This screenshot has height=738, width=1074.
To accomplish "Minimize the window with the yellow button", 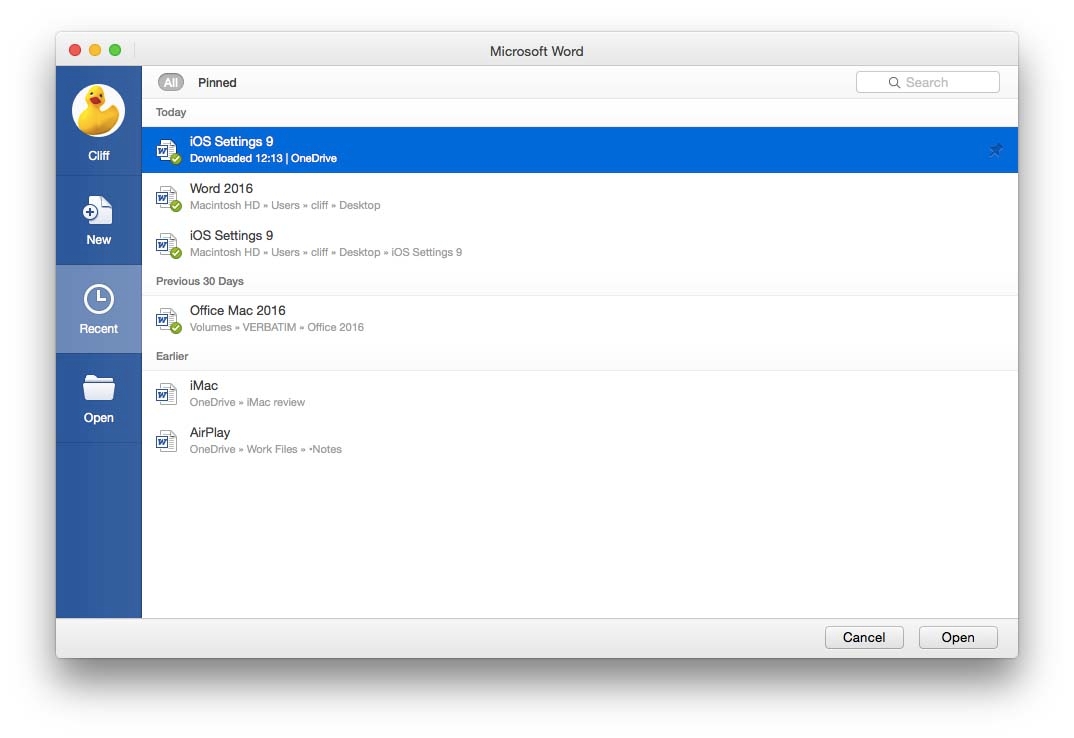I will click(x=95, y=50).
